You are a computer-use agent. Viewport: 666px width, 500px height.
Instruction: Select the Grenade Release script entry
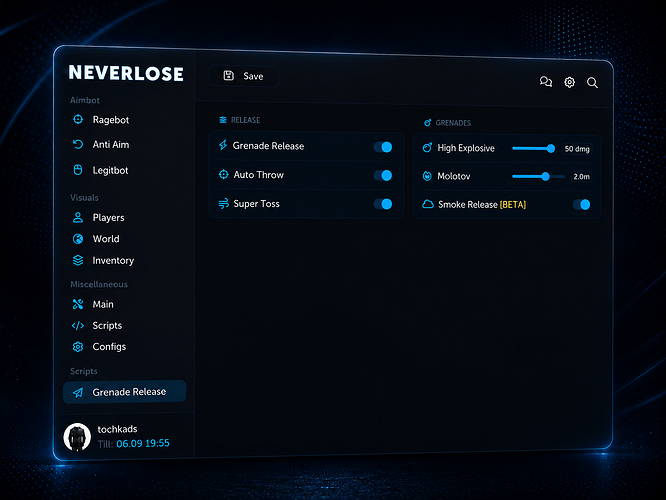pos(124,391)
